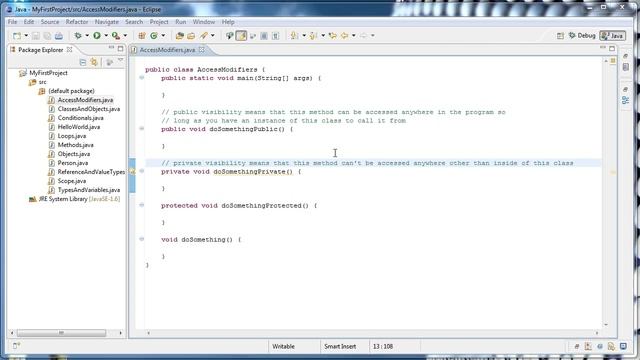640x360 pixels.
Task: Collapse the doSomethingPublic fold marker
Action: point(142,129)
